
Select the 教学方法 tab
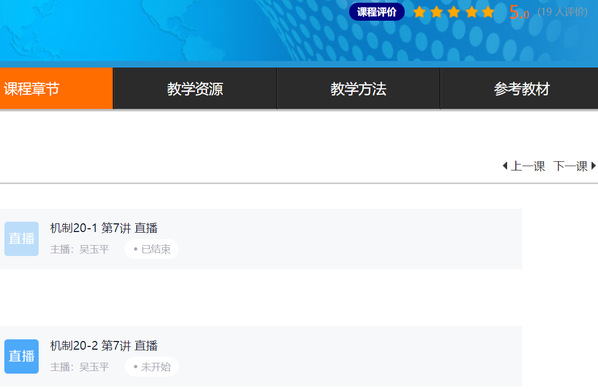pos(358,88)
